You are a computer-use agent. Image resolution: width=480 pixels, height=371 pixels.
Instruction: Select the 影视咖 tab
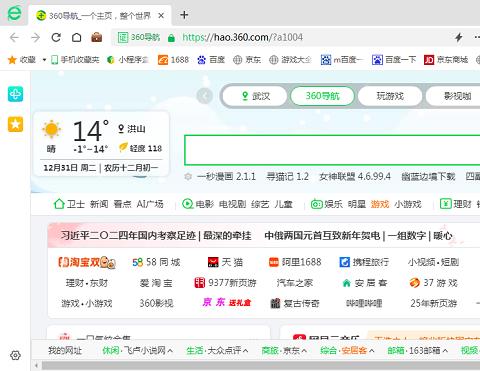[457, 96]
